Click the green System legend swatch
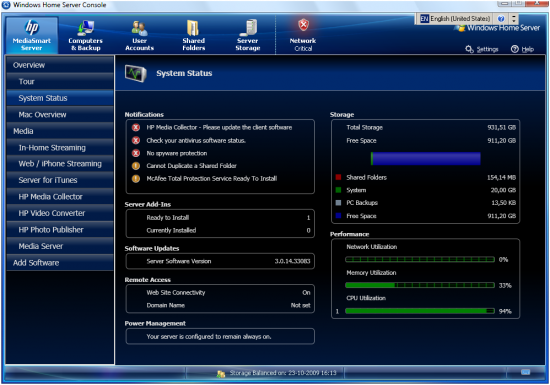This screenshot has width=550, height=385. point(338,190)
